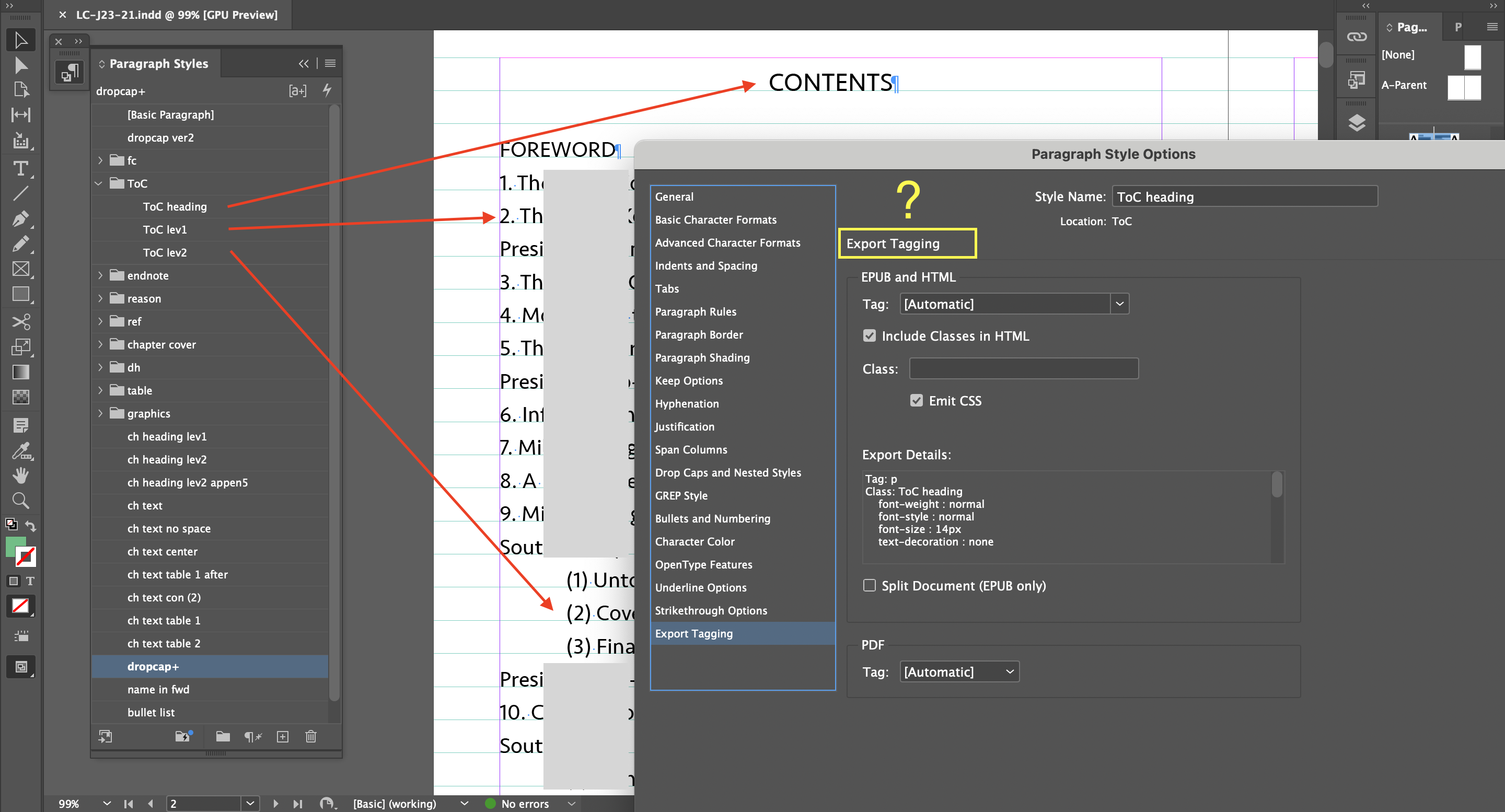
Task: Disable Emit CSS
Action: pyautogui.click(x=917, y=400)
